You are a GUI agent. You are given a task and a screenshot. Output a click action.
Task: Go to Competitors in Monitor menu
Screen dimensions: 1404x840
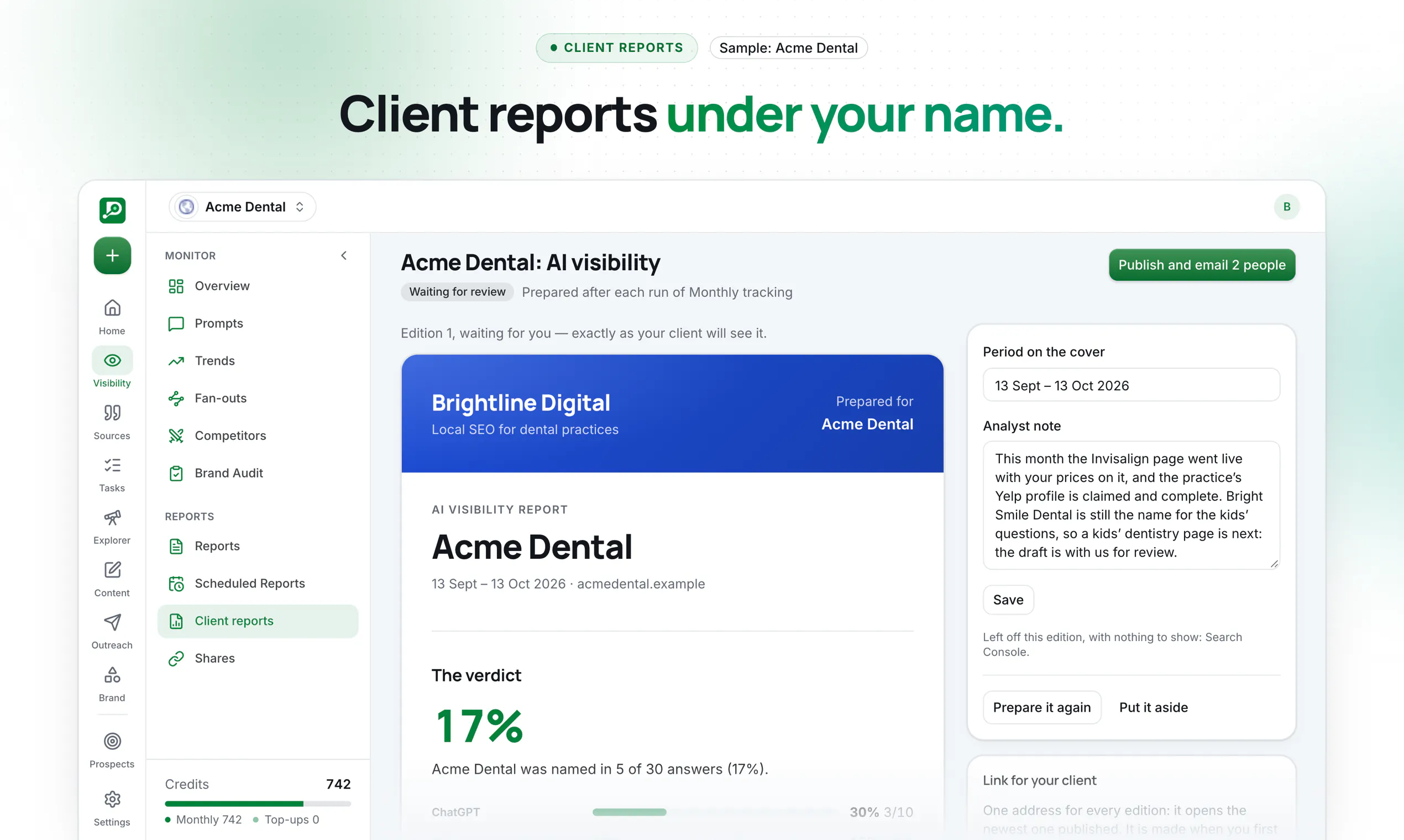[x=258, y=435]
